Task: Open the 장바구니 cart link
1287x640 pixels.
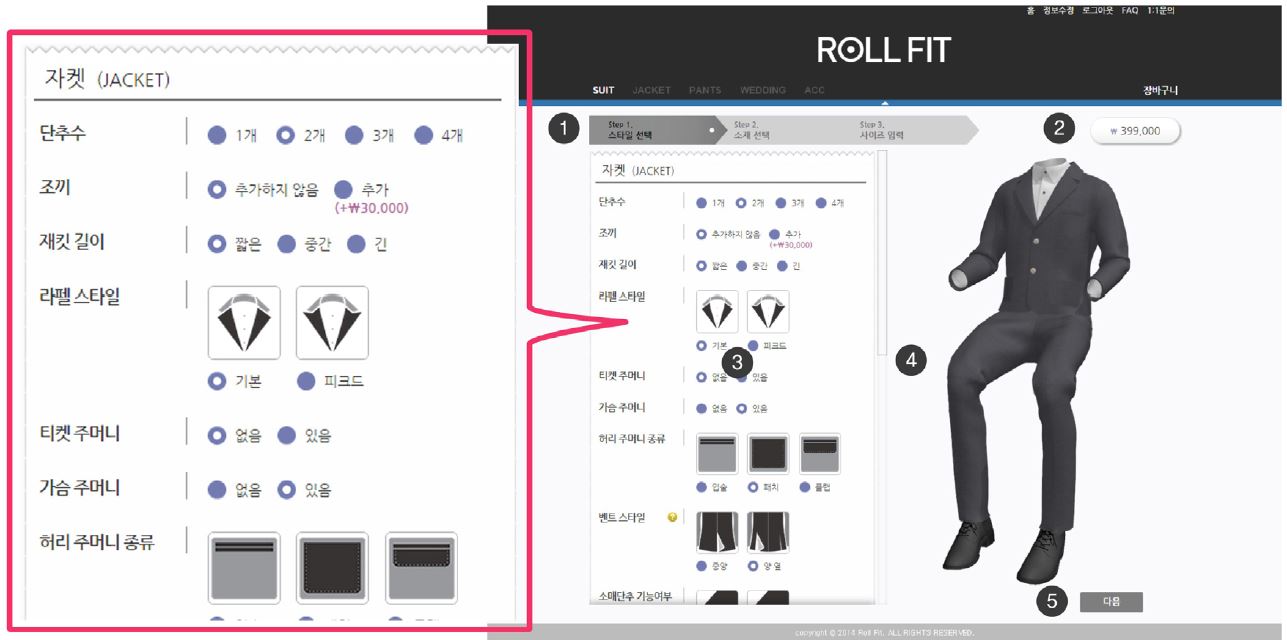Action: click(x=1160, y=90)
